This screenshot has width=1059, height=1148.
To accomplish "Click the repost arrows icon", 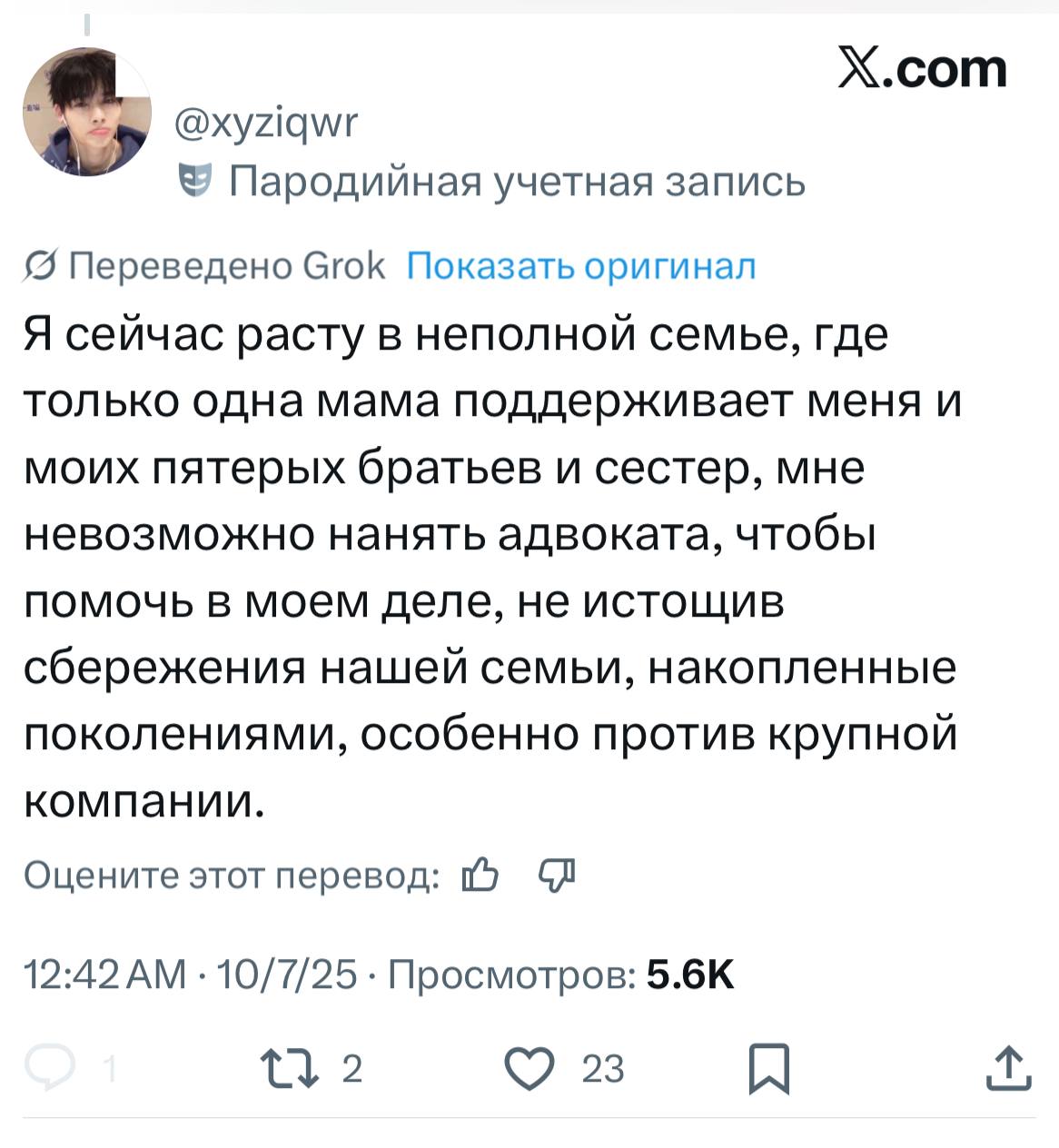I will click(x=288, y=1068).
